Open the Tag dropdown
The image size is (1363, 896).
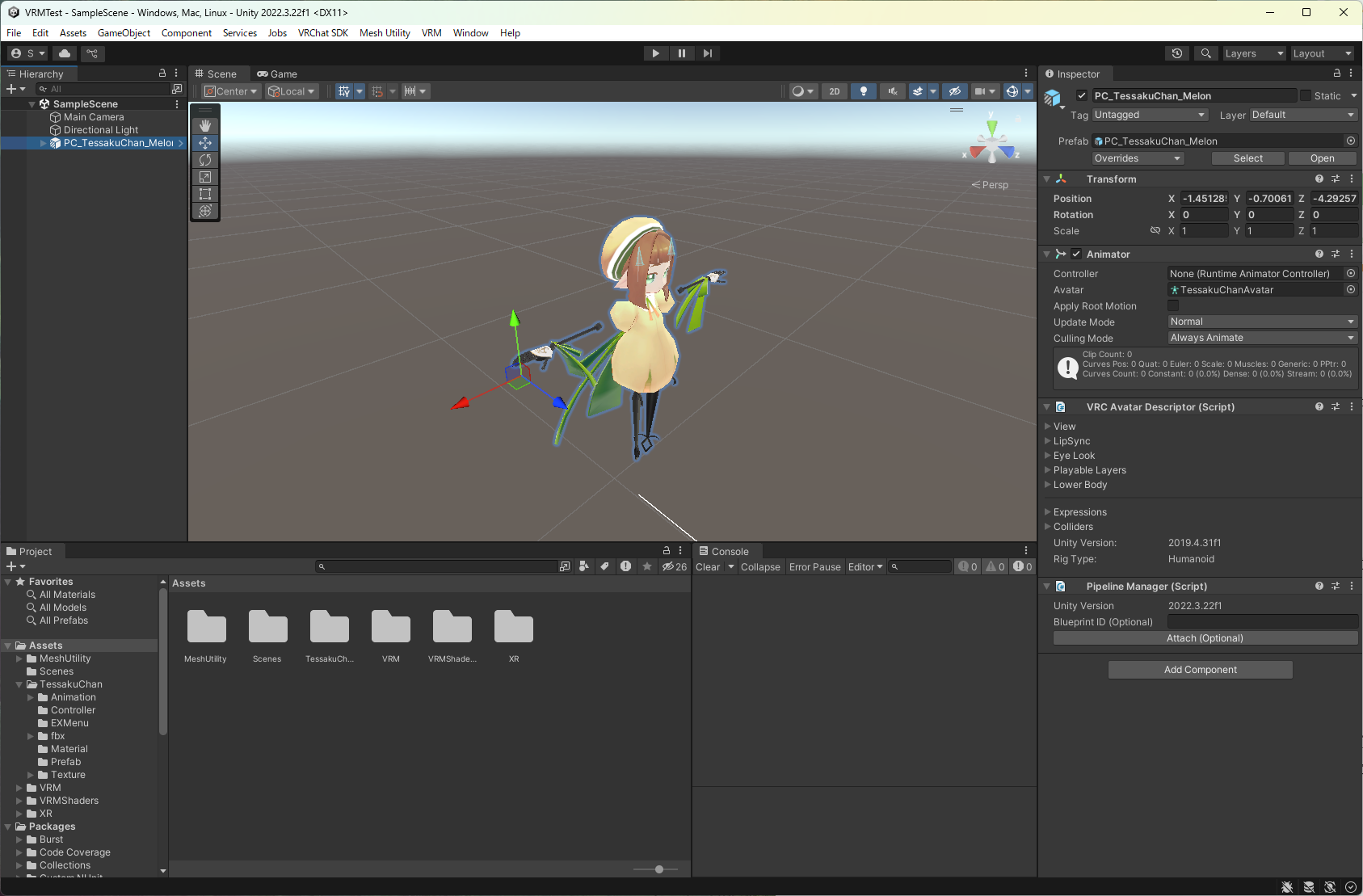pos(1151,115)
